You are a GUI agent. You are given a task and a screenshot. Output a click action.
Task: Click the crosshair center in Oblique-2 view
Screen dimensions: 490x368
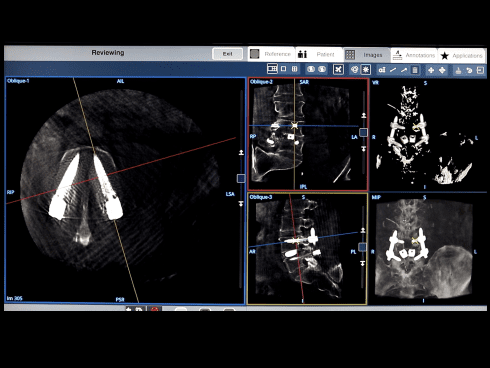click(294, 126)
